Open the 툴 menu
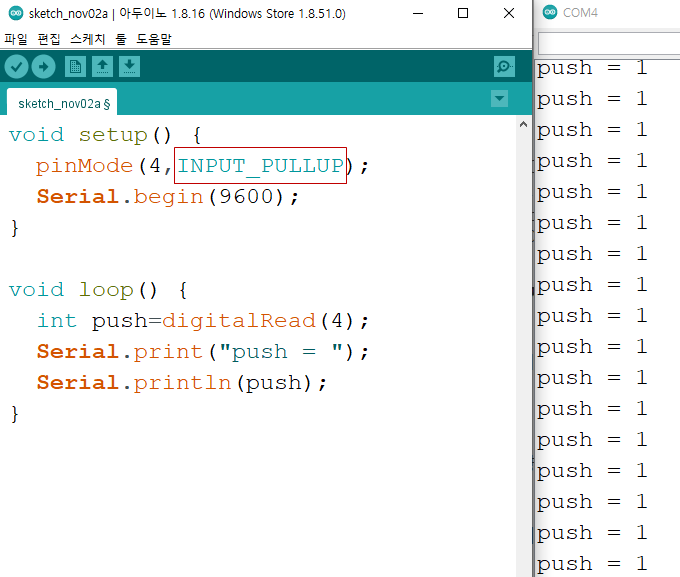The image size is (680, 577). tap(121, 39)
